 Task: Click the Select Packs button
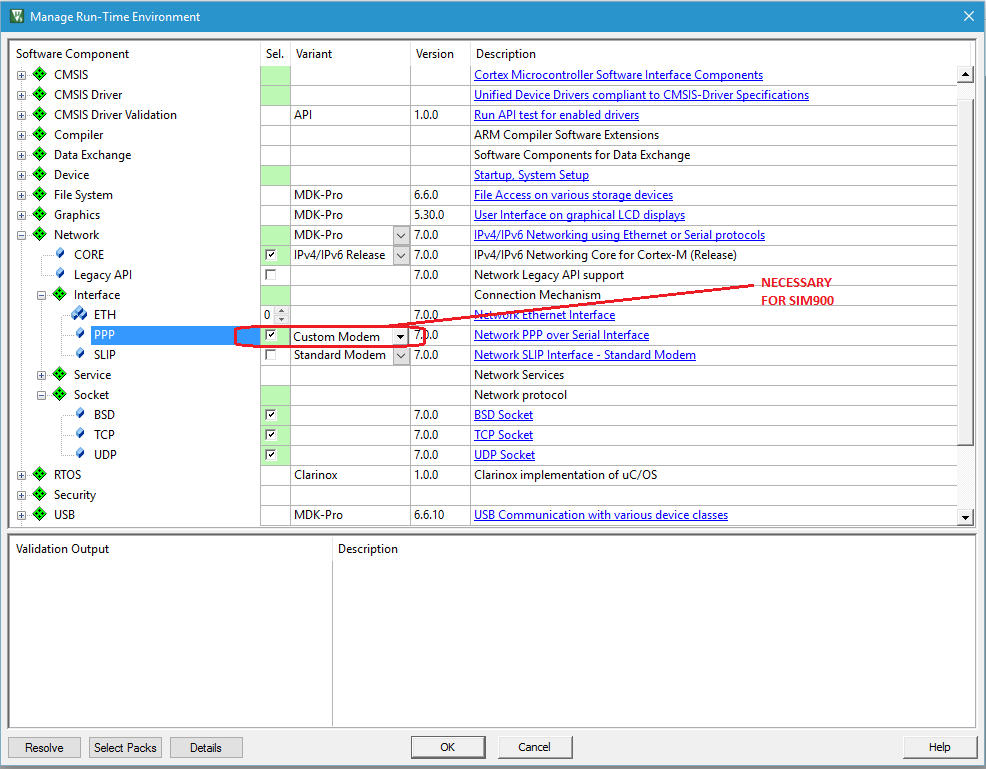coord(125,747)
